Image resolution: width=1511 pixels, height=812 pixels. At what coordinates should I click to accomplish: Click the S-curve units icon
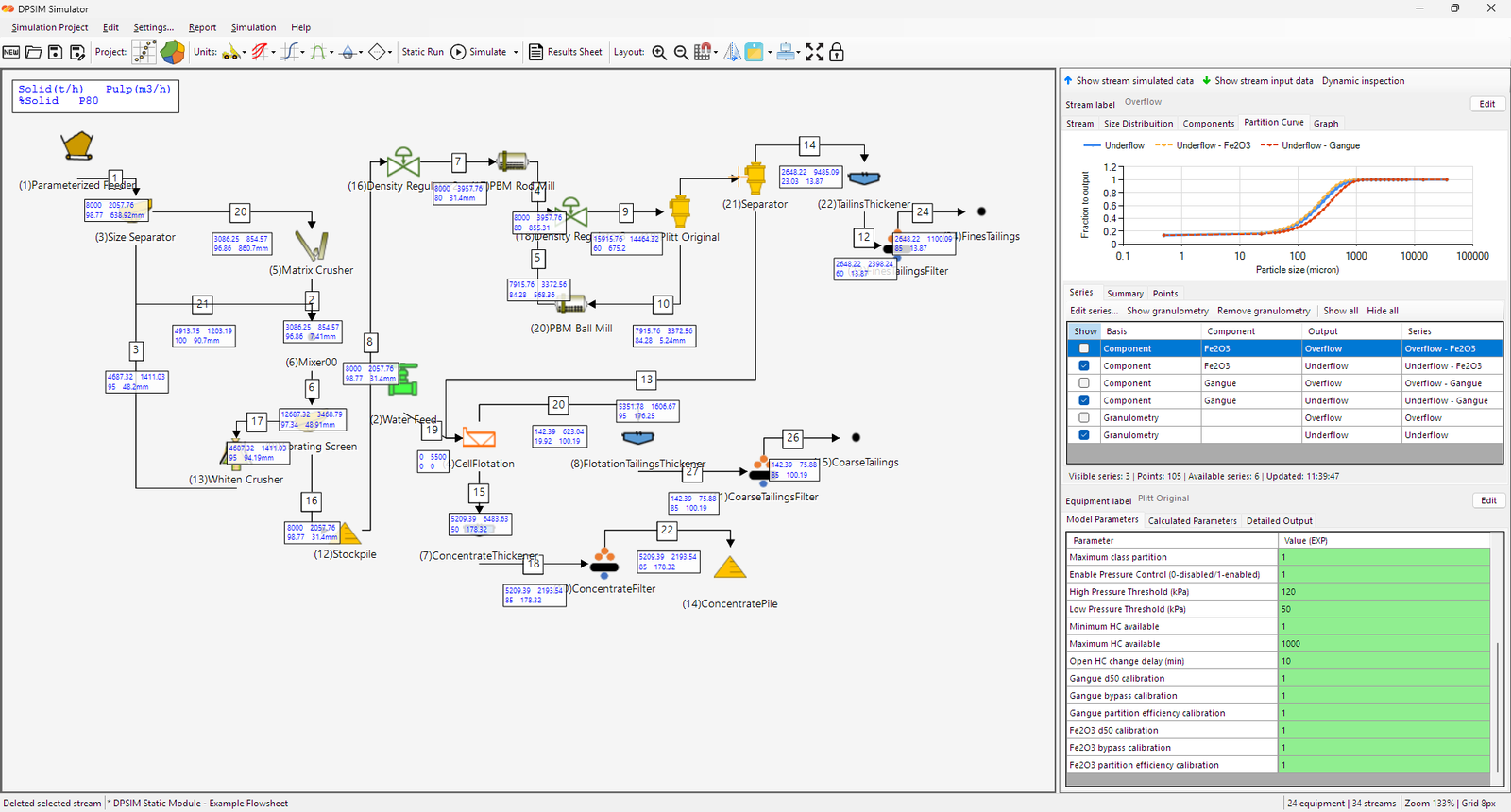click(x=290, y=52)
